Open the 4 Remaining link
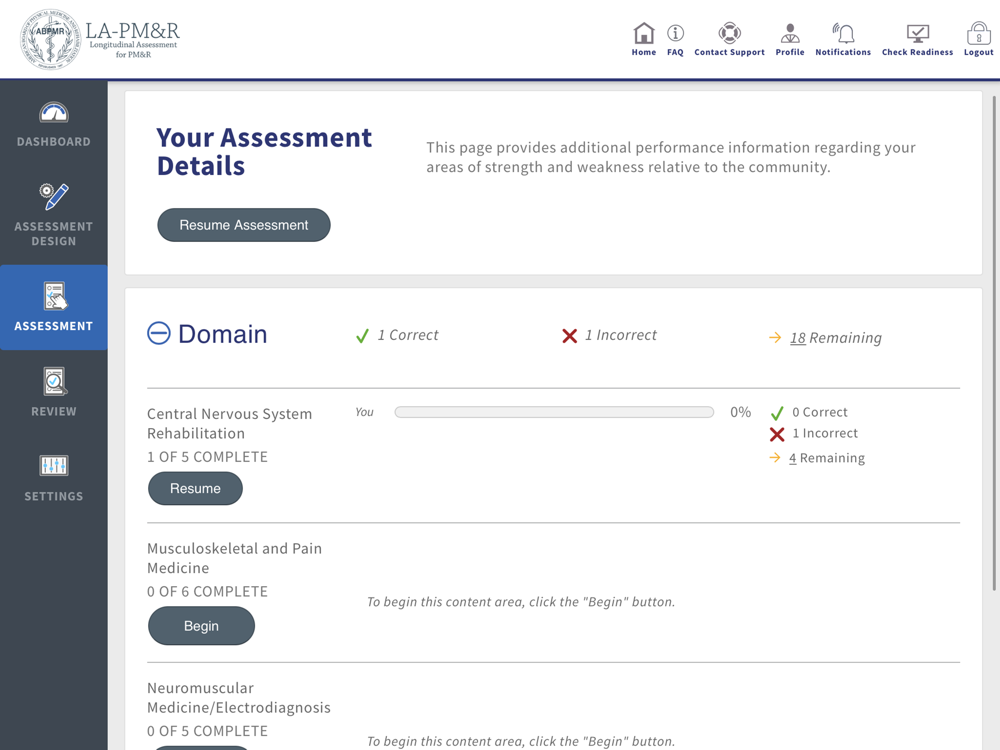This screenshot has width=1000, height=750. coord(827,458)
